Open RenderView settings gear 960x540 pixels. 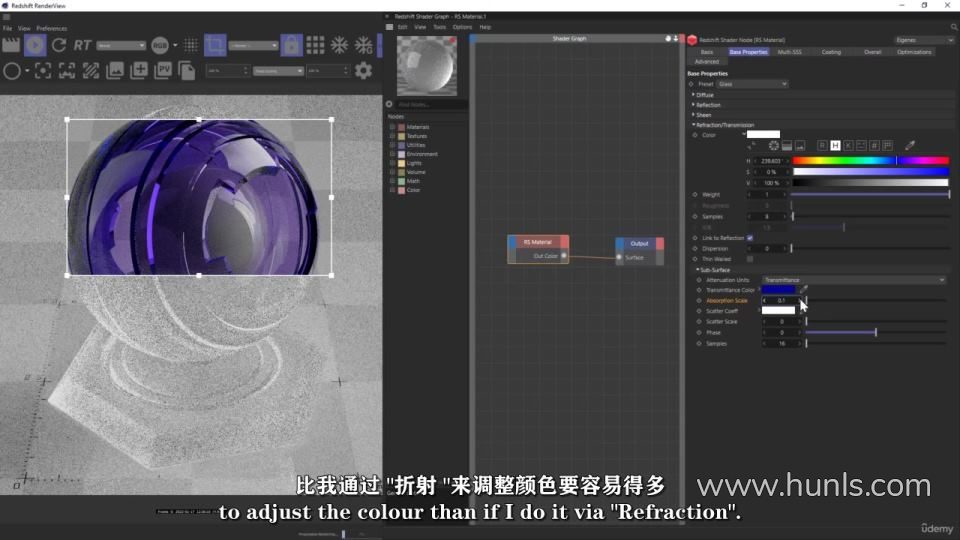click(363, 71)
